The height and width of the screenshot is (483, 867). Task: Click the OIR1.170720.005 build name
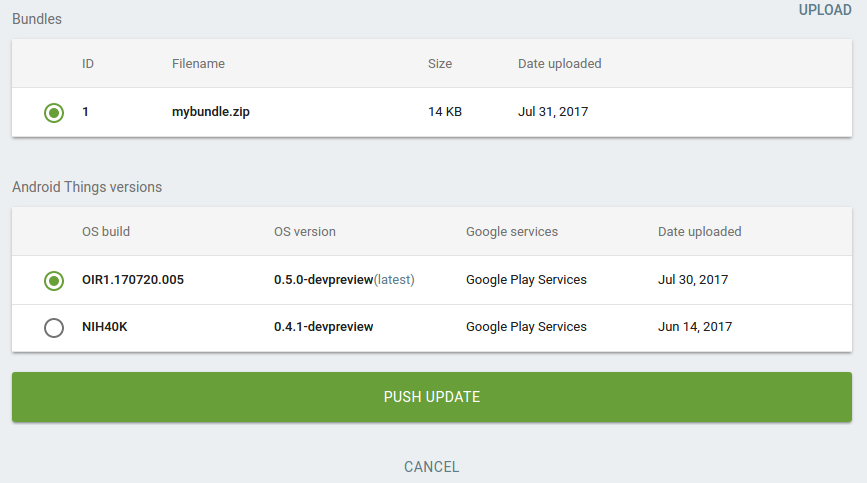[133, 280]
